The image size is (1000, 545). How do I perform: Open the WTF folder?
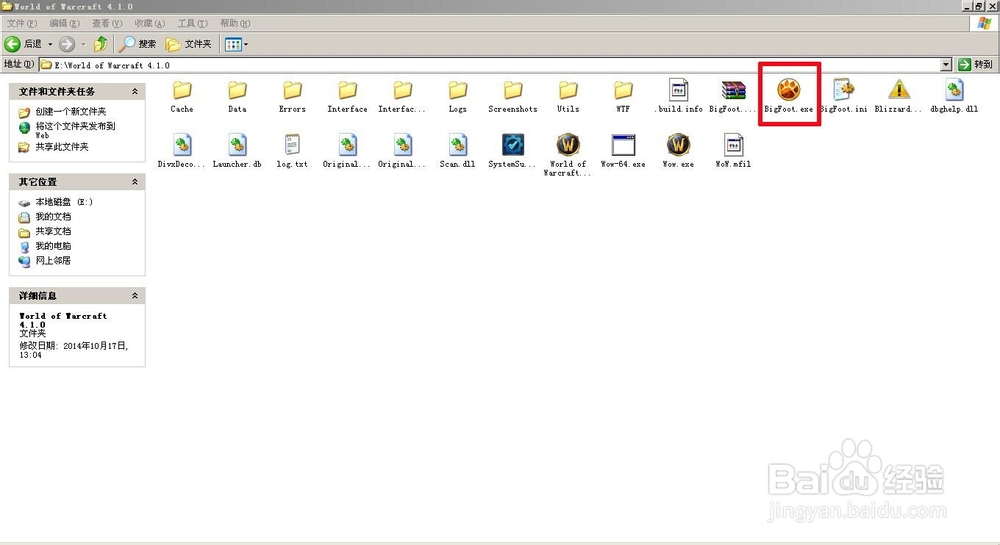pyautogui.click(x=623, y=96)
